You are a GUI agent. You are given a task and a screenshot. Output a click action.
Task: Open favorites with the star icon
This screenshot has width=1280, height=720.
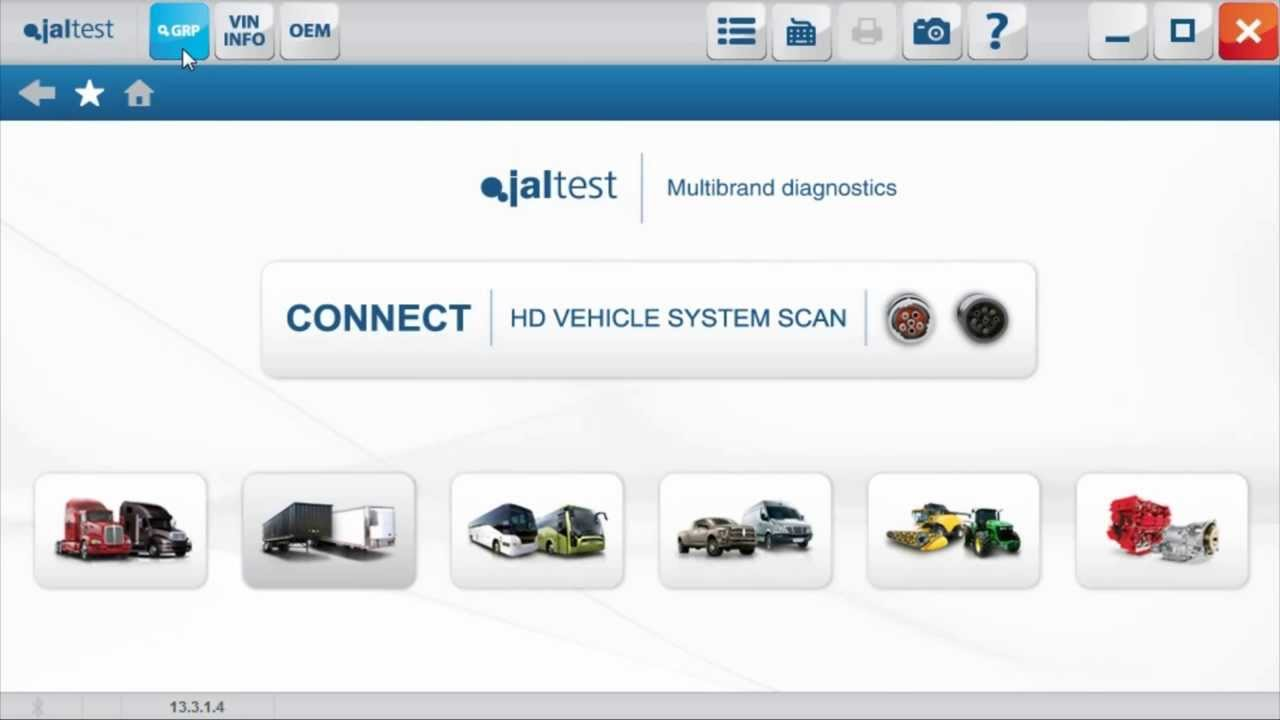pyautogui.click(x=89, y=92)
